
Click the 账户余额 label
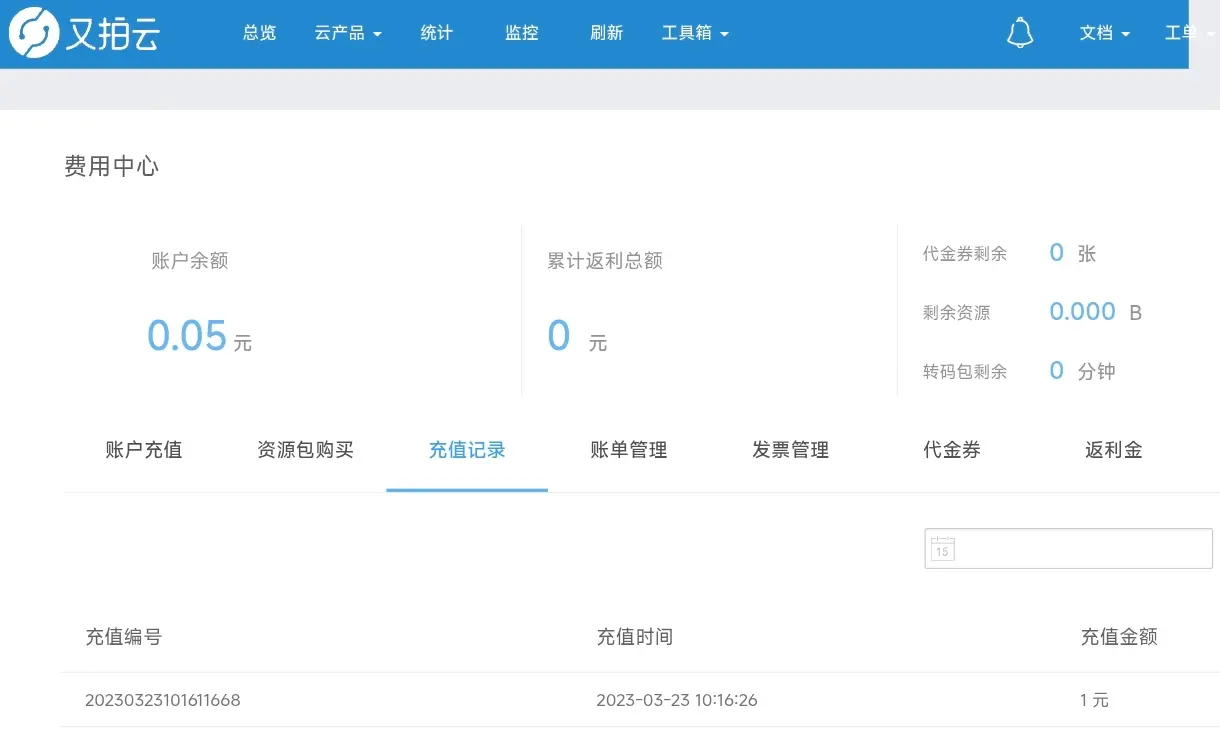(x=190, y=261)
